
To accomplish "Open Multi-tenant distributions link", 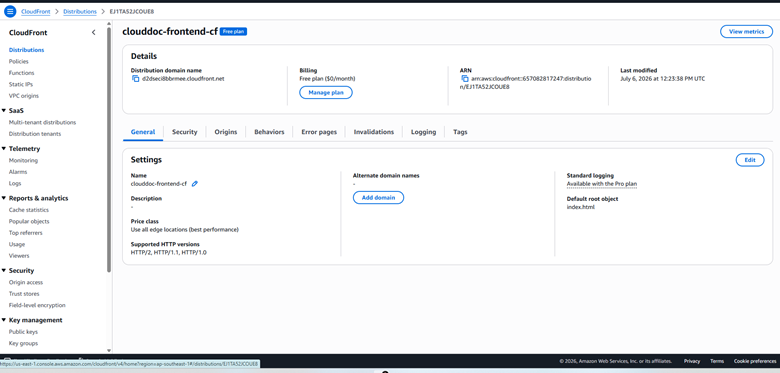I will 42,122.
